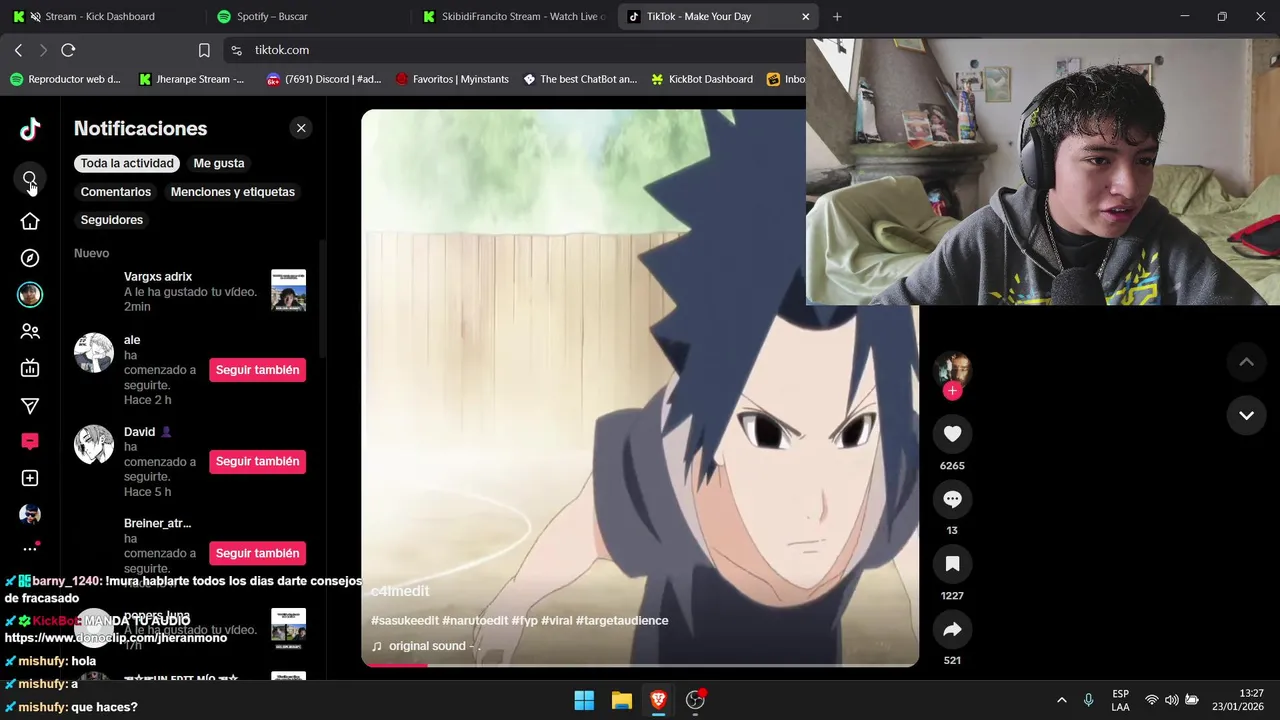
Task: Click the c4lmedit creator name
Action: pyautogui.click(x=400, y=591)
